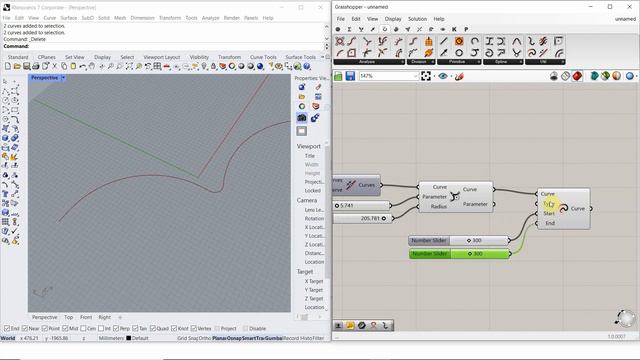The image size is (640, 360).
Task: Click the orange Divide Curve component icon
Action: point(429,41)
